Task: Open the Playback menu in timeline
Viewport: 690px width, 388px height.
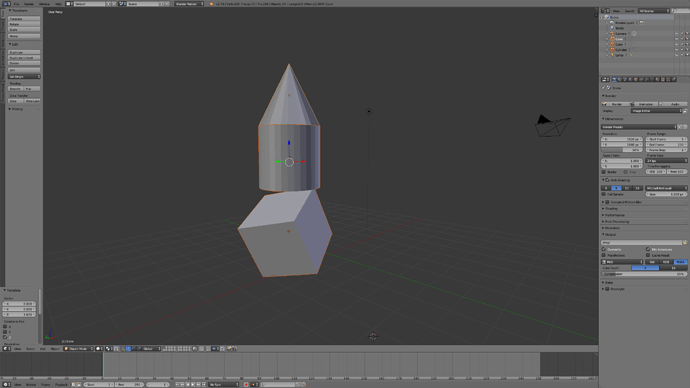Action: click(x=61, y=384)
